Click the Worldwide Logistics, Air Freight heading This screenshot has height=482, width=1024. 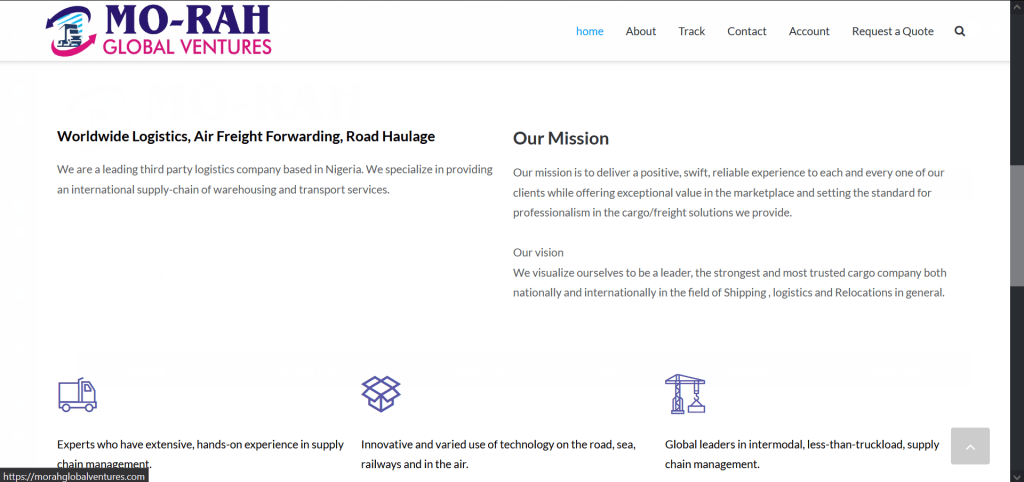246,136
